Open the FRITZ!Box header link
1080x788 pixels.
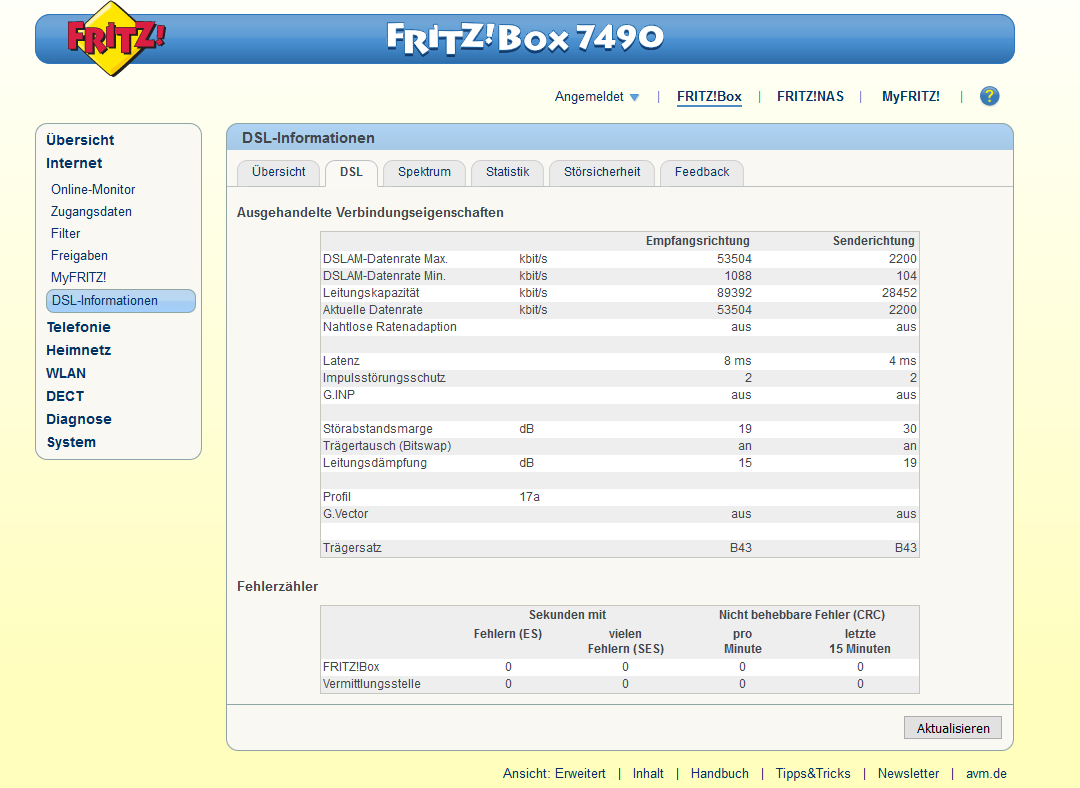click(x=709, y=96)
